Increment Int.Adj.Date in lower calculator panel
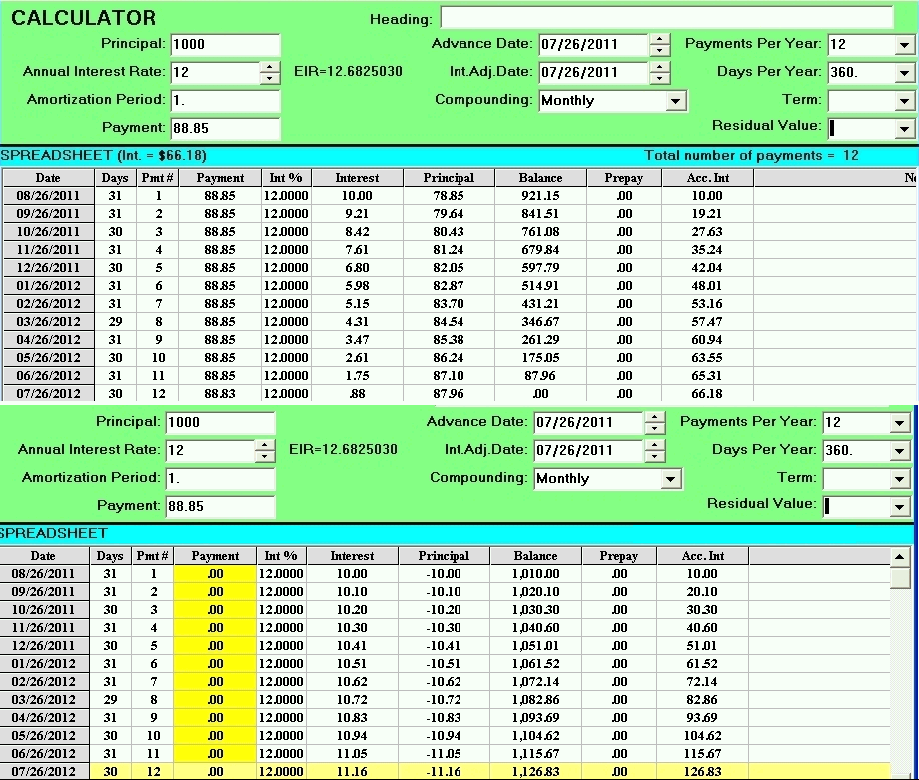 (x=654, y=444)
